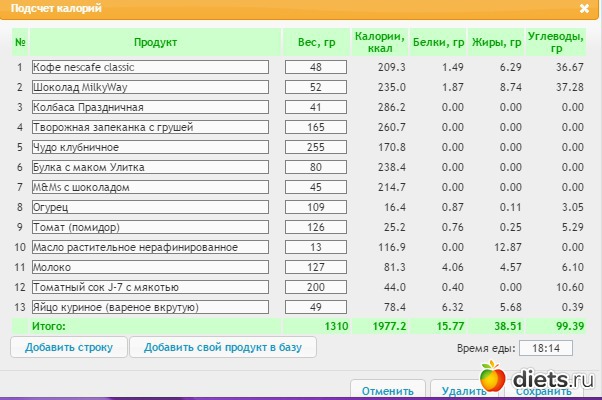Viewport: 602px width, 400px height.
Task: Edit product name 'Кофе nescafe classic'
Action: pyautogui.click(x=150, y=67)
